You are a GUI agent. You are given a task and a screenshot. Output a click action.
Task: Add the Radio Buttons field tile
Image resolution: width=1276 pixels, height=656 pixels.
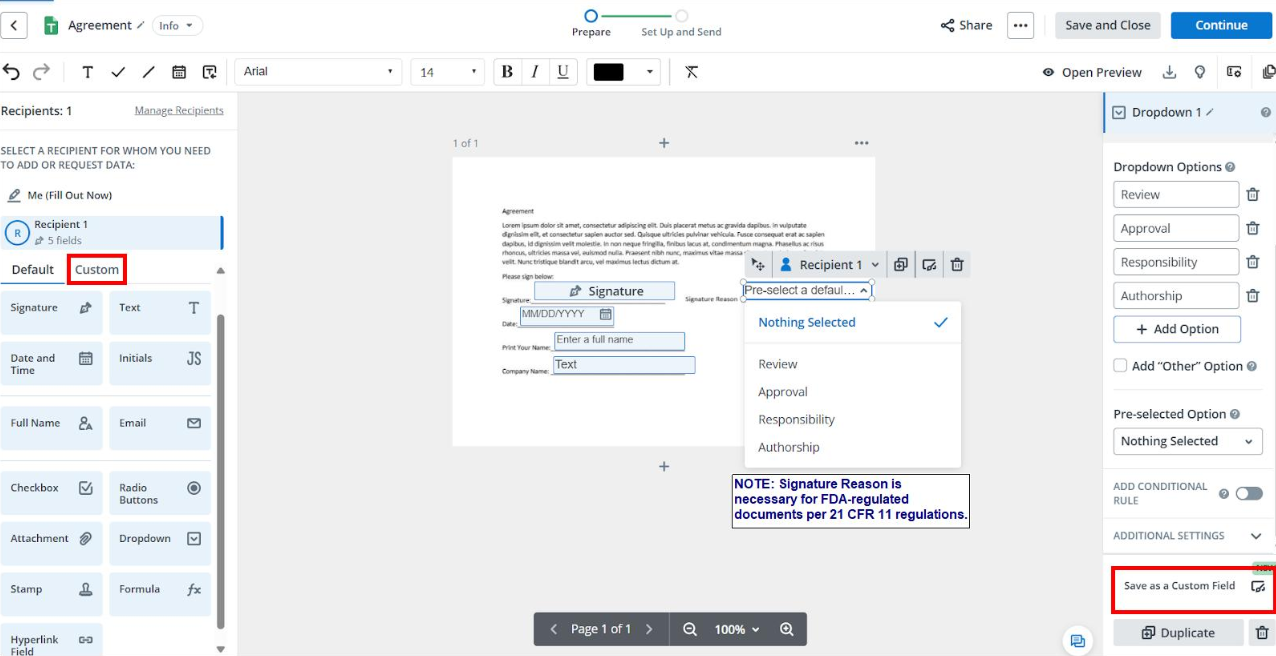coord(160,494)
